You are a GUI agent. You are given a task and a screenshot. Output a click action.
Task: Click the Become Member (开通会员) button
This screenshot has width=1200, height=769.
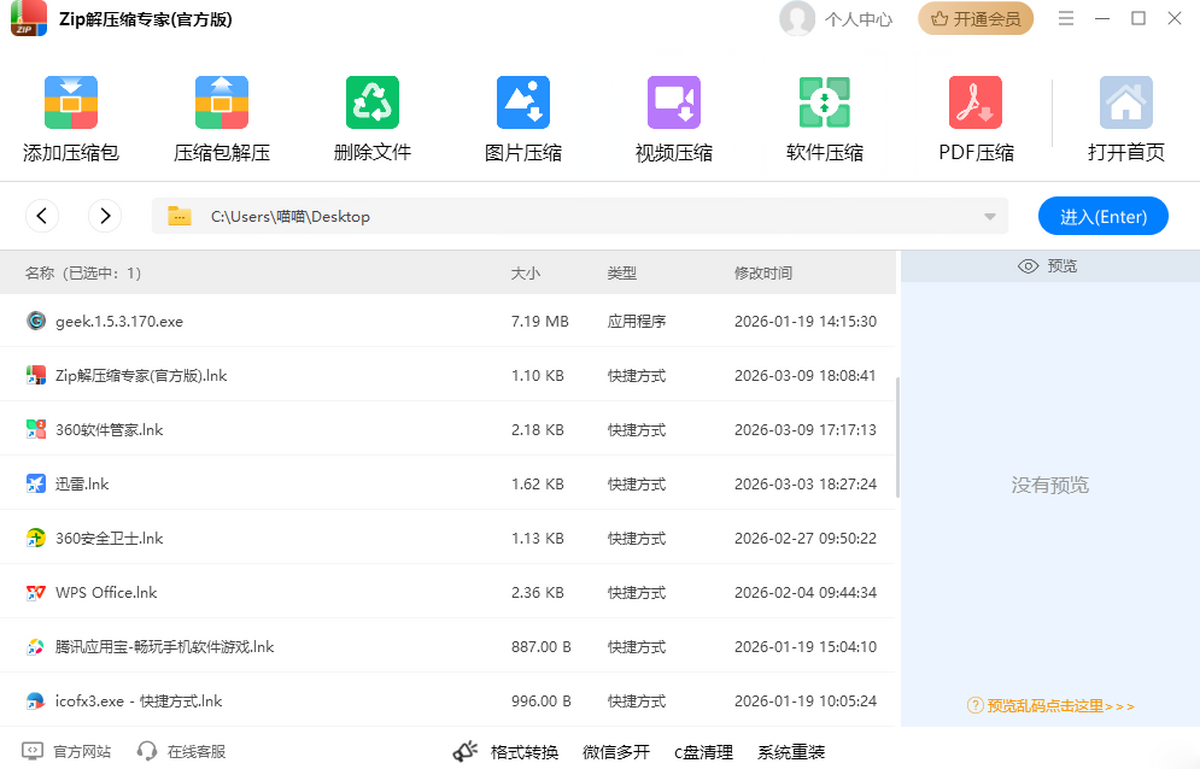click(x=975, y=19)
